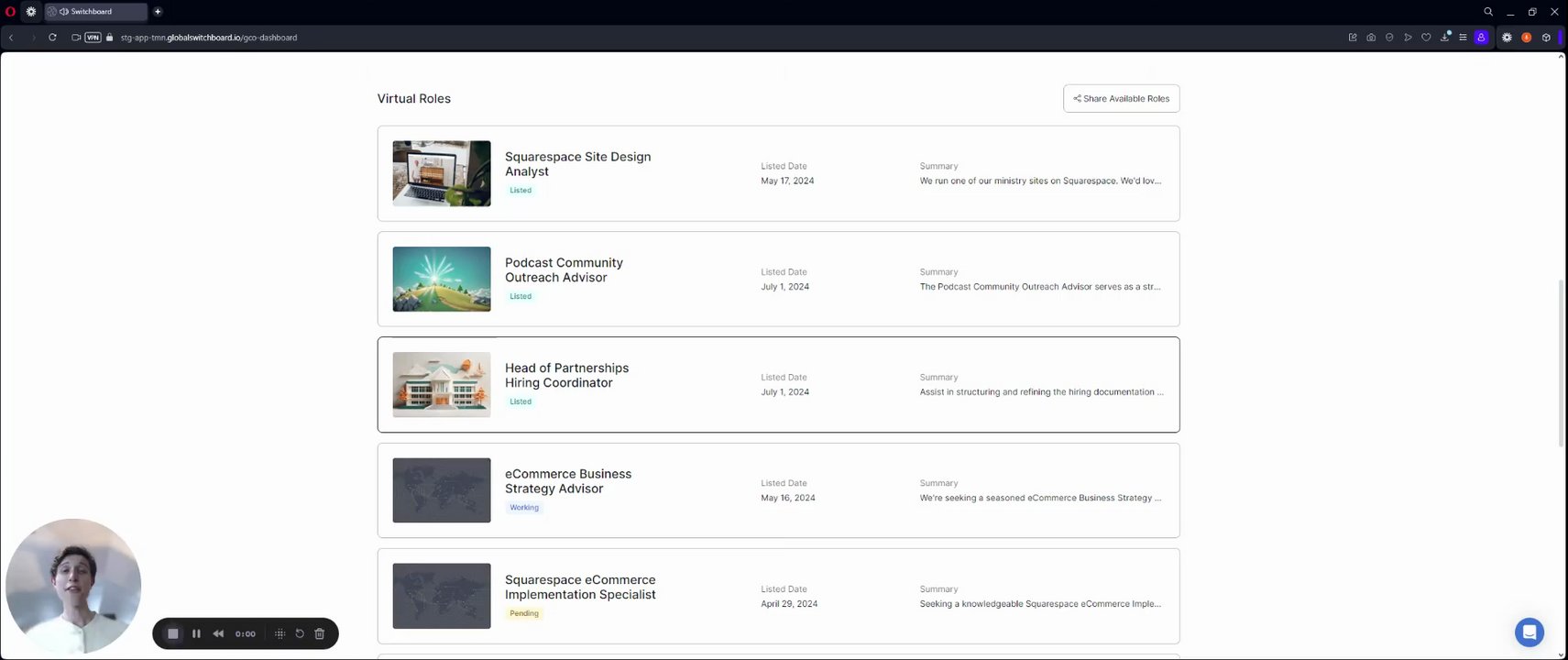
Task: Open the cube extensions icon
Action: pyautogui.click(x=1546, y=38)
